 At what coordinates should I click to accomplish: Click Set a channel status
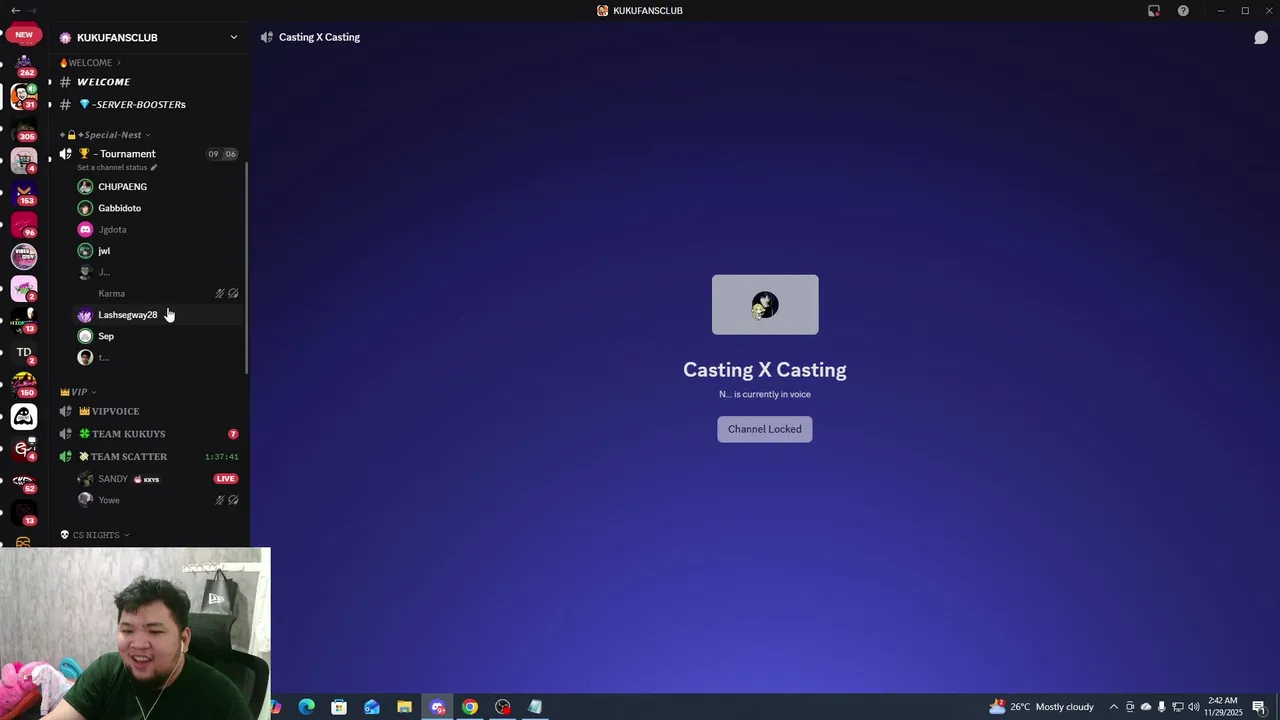(x=112, y=167)
